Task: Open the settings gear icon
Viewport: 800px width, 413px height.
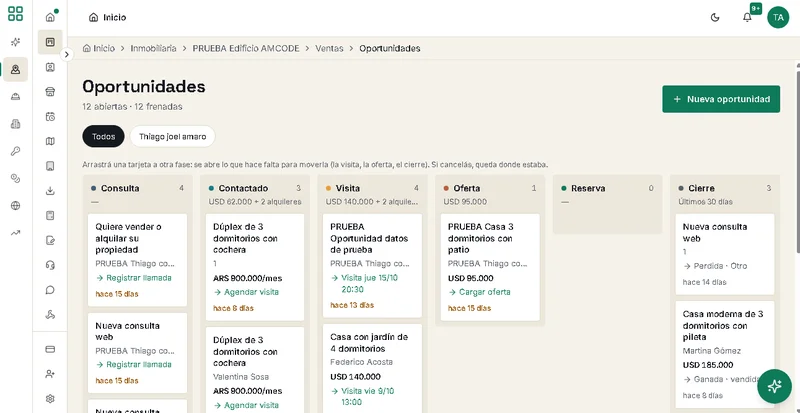Action: 50,399
